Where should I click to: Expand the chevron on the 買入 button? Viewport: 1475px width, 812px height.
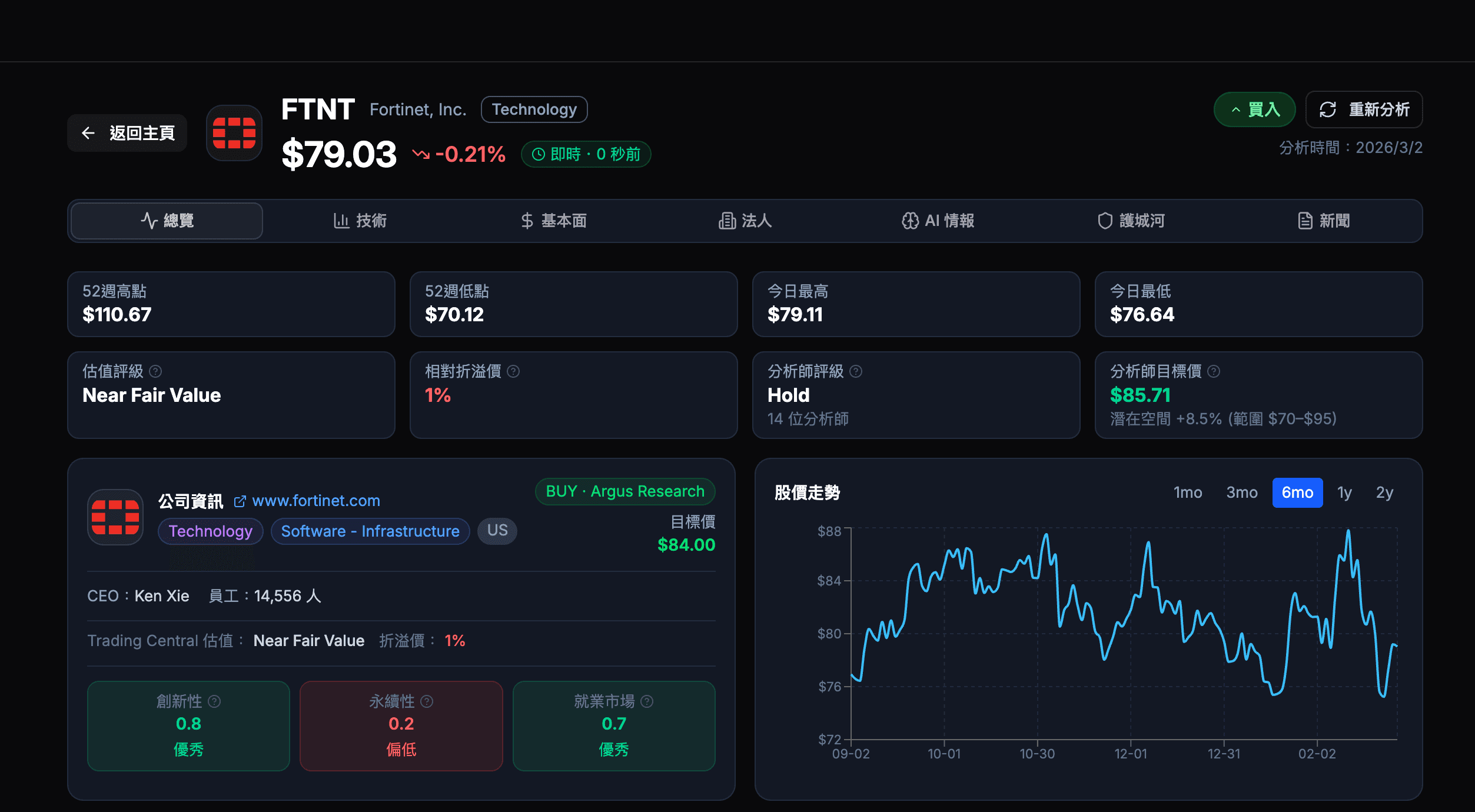pyautogui.click(x=1235, y=109)
